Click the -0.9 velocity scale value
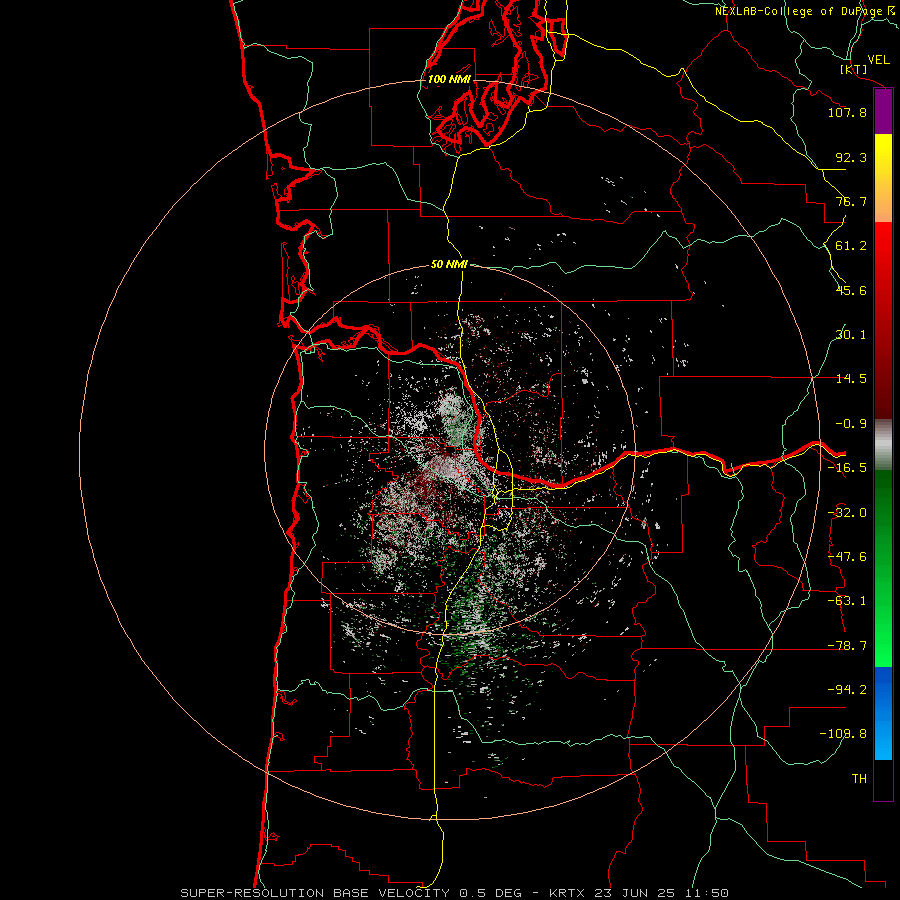Screen dimensions: 900x900 click(851, 424)
